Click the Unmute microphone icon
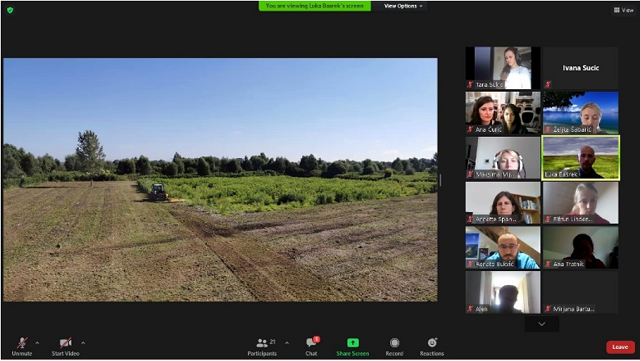Viewport: 640px width, 361px height. (22, 343)
